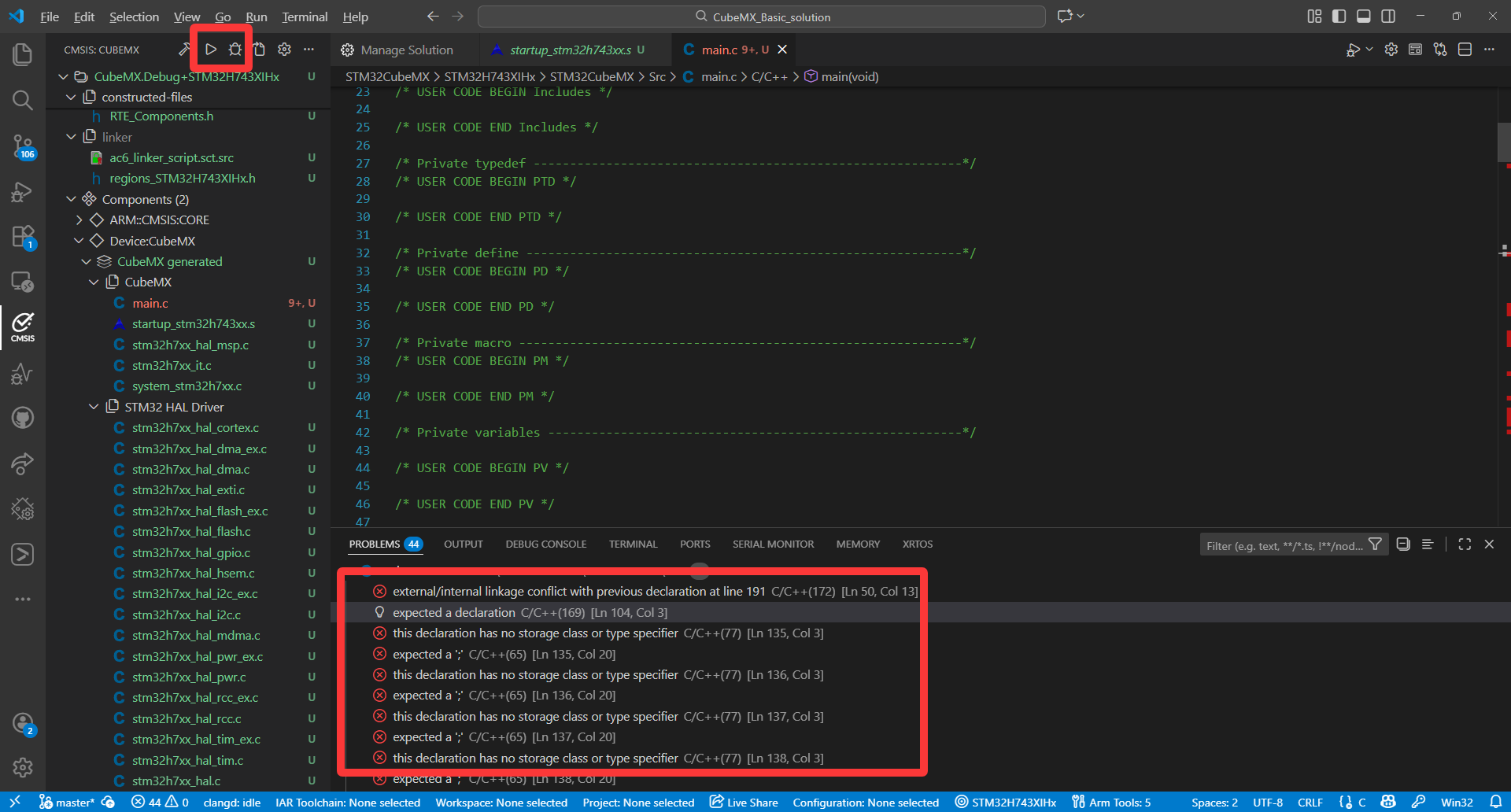Toggle the primary side bar layout button
This screenshot has height=812, width=1511.
click(x=1339, y=17)
